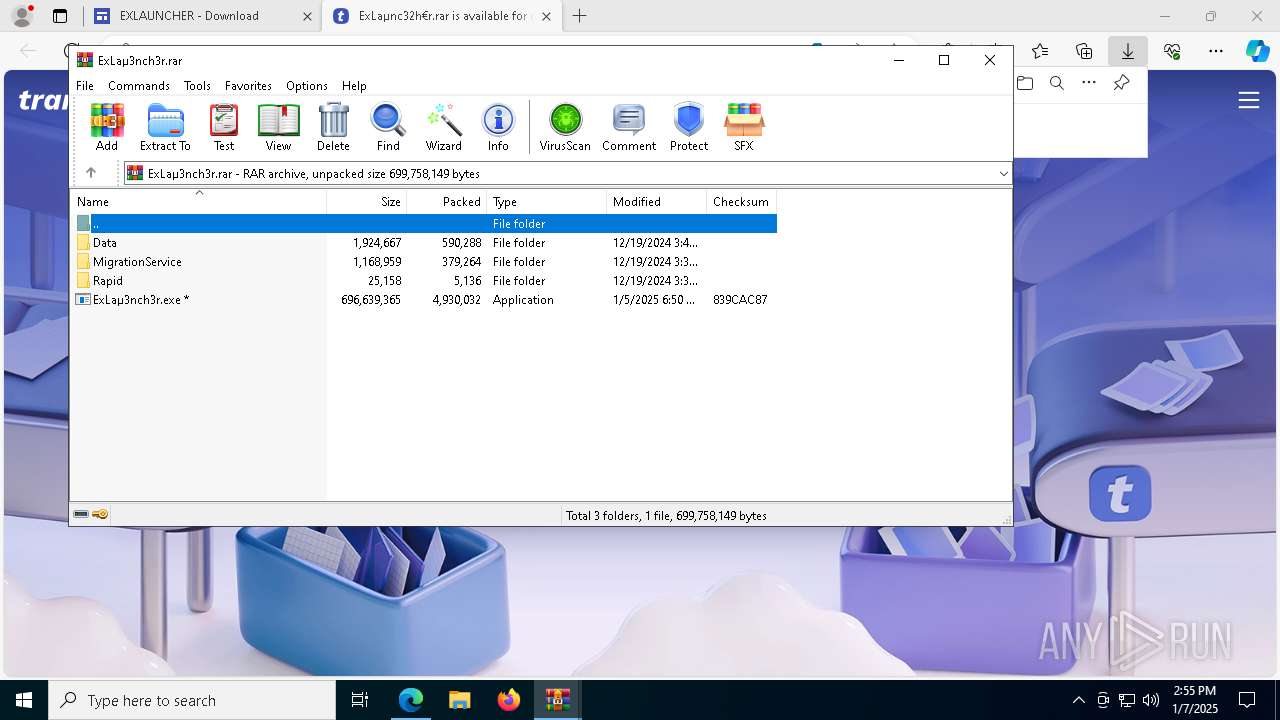Image resolution: width=1280 pixels, height=720 pixels.
Task: Run VirusScan from the toolbar
Action: pyautogui.click(x=565, y=127)
